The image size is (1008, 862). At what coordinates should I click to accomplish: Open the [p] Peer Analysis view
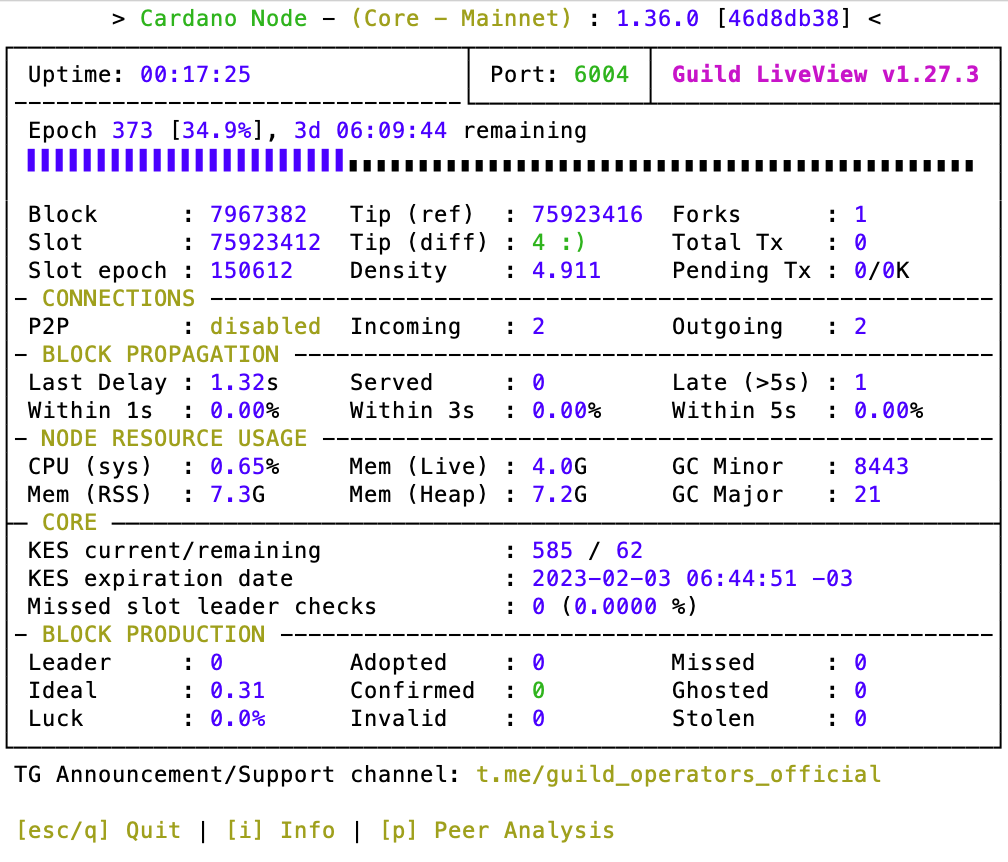[497, 830]
